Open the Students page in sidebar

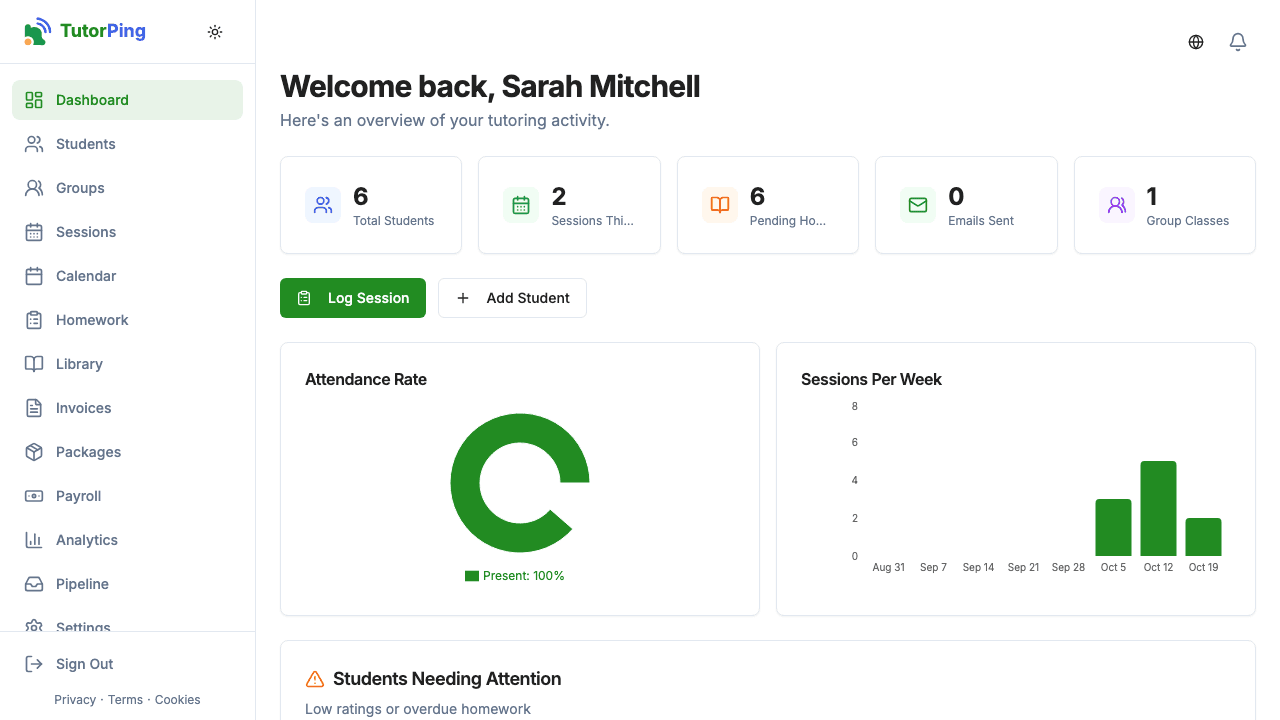pos(127,144)
